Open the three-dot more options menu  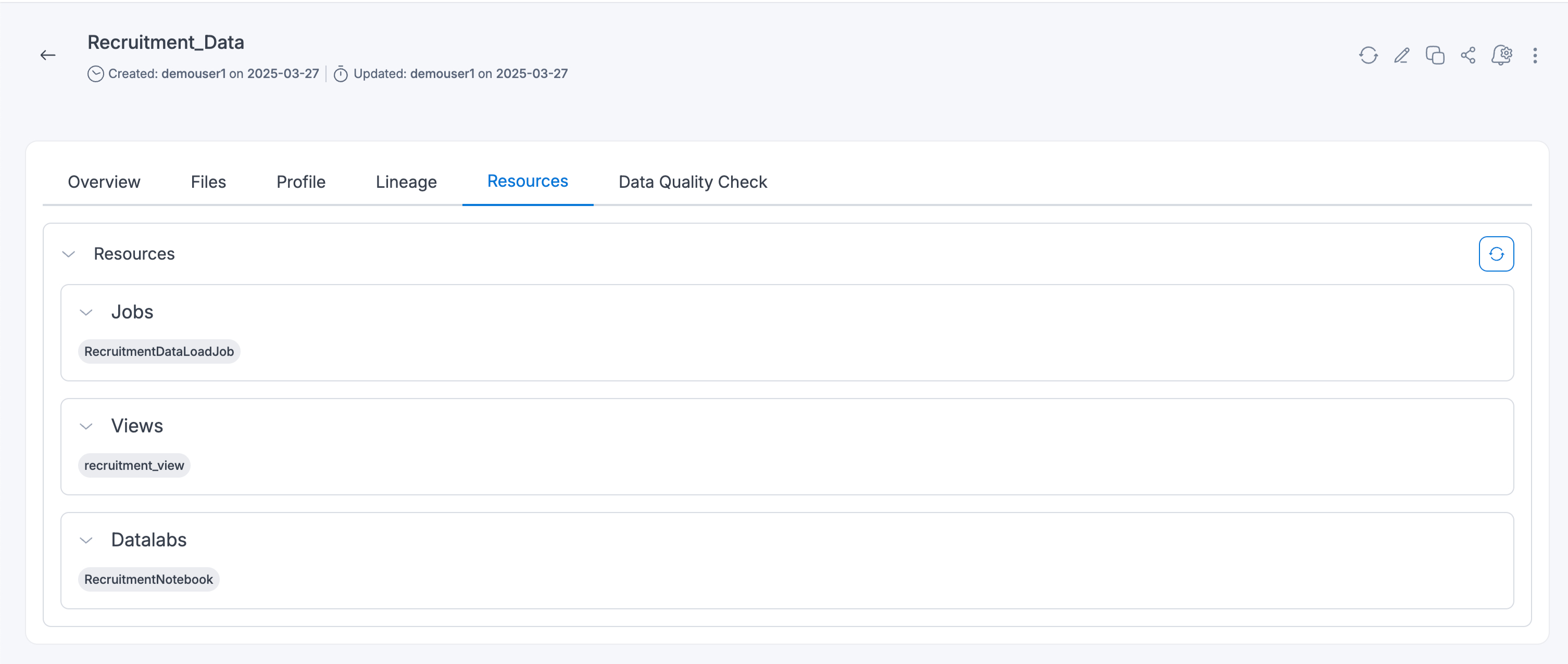[x=1535, y=55]
